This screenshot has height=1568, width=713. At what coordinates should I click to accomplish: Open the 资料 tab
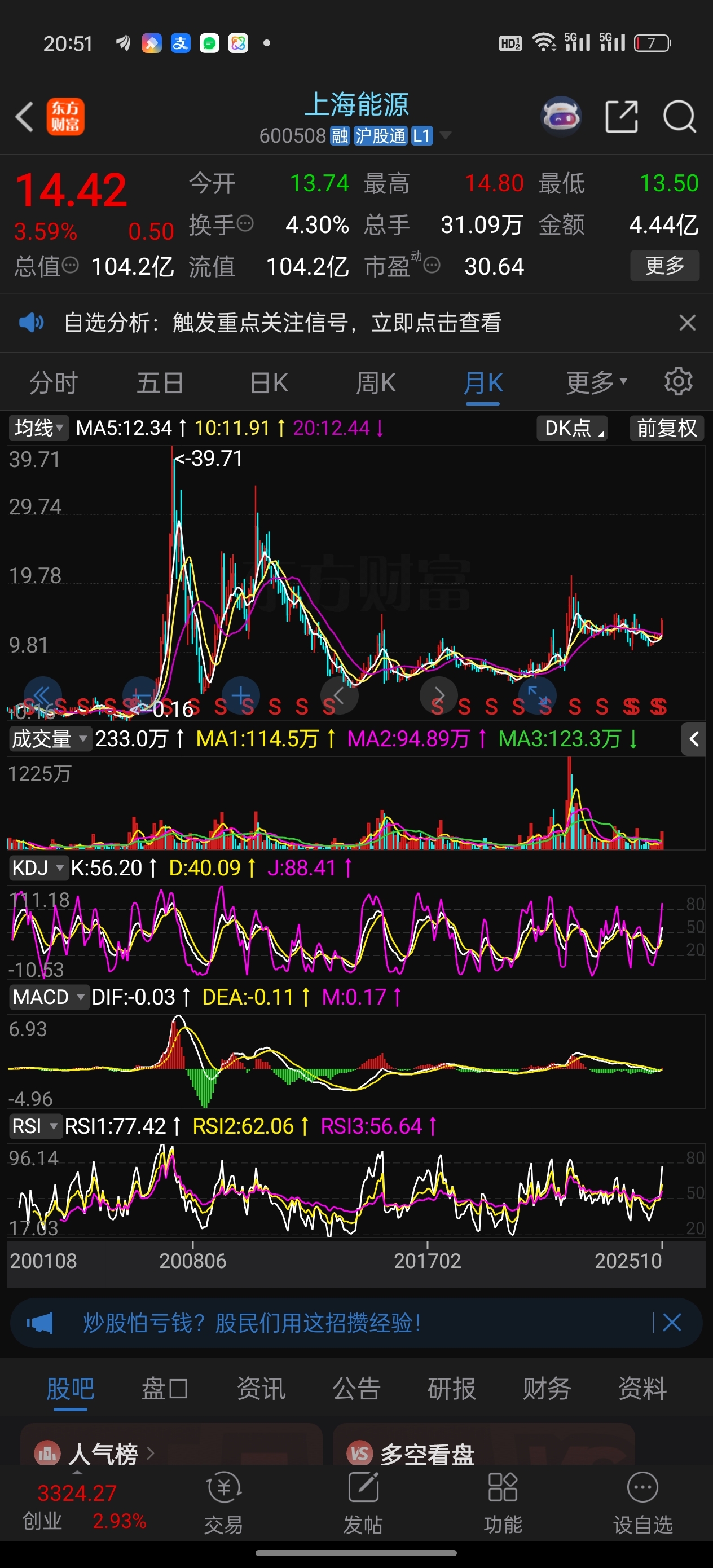642,1389
